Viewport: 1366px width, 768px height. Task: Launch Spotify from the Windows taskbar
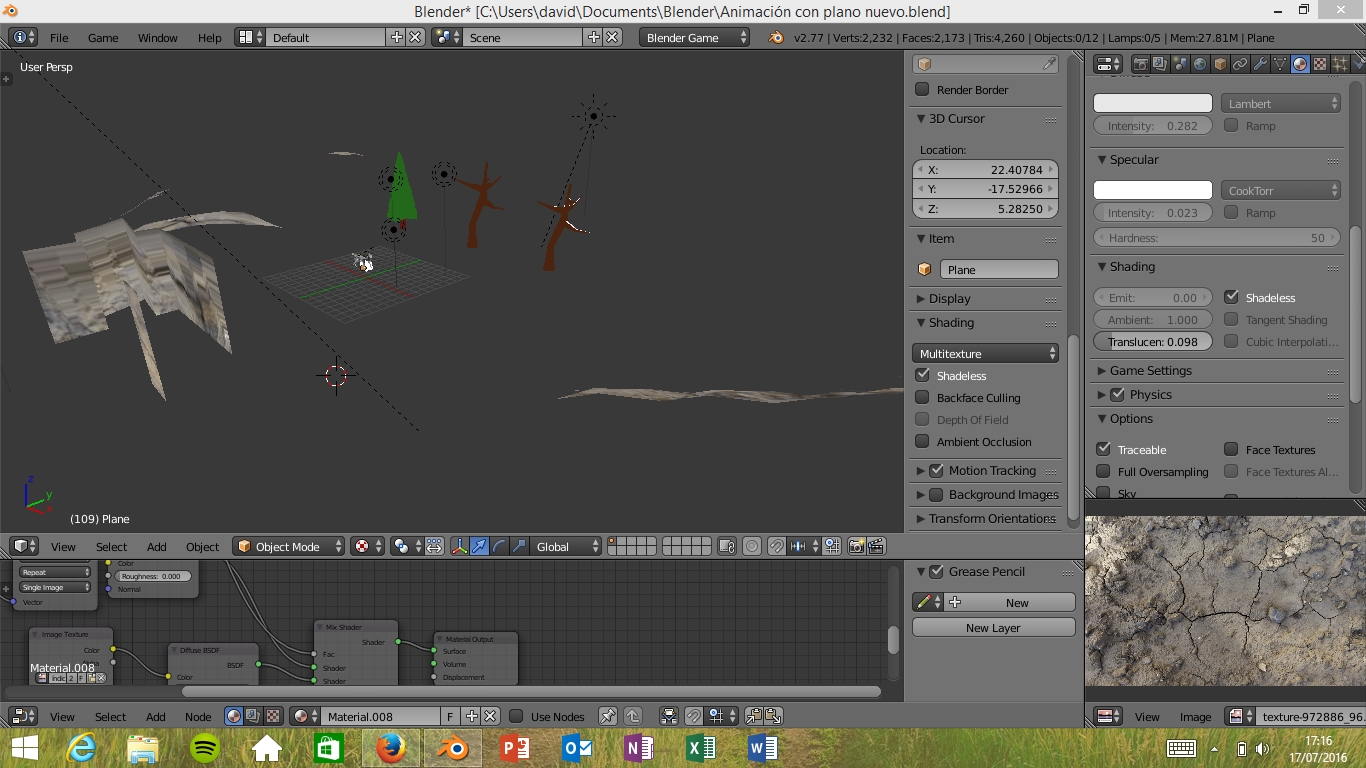click(205, 748)
